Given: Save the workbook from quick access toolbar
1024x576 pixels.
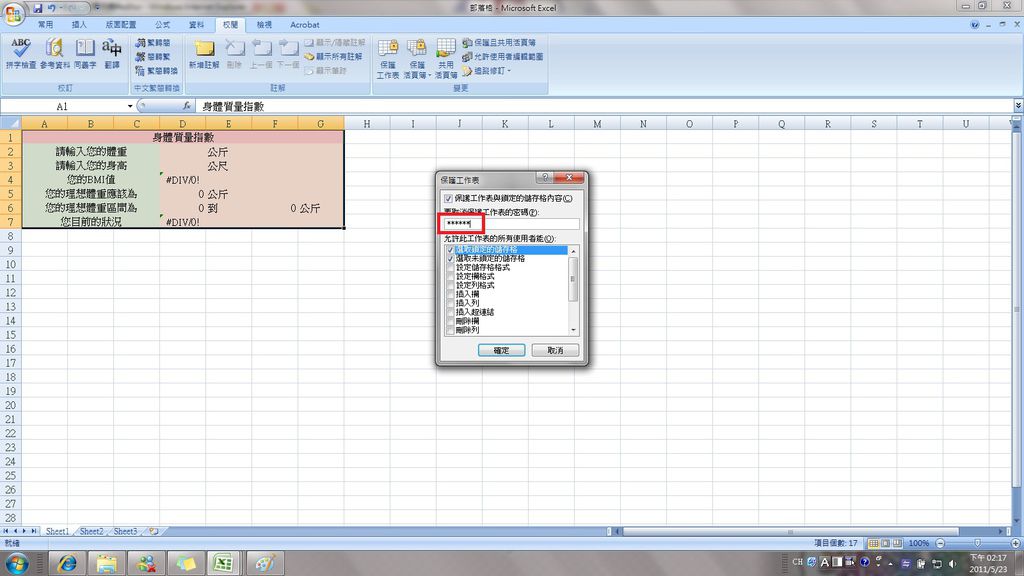Looking at the screenshot, I should [38, 8].
